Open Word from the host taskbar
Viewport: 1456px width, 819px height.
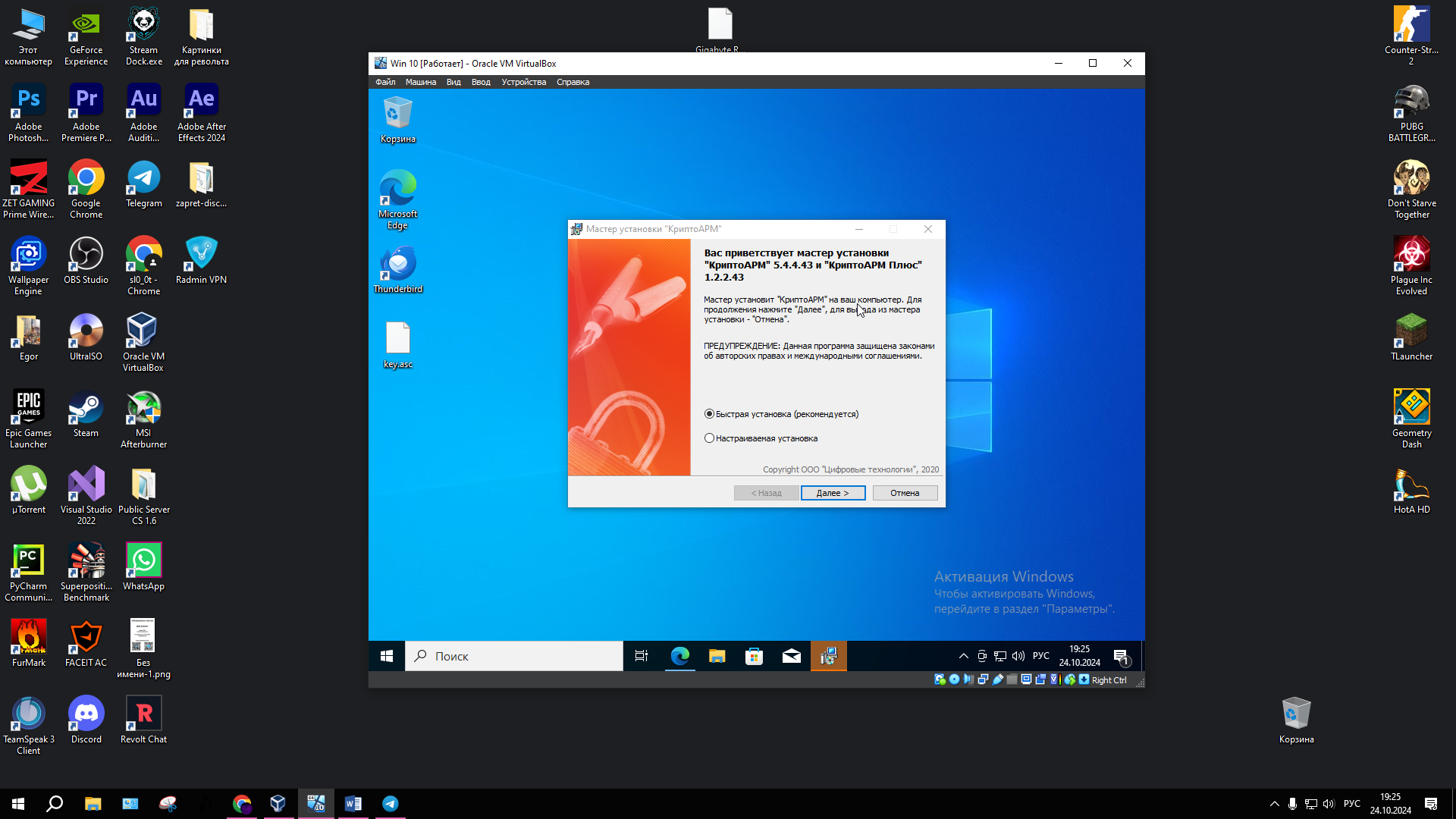pyautogui.click(x=353, y=804)
